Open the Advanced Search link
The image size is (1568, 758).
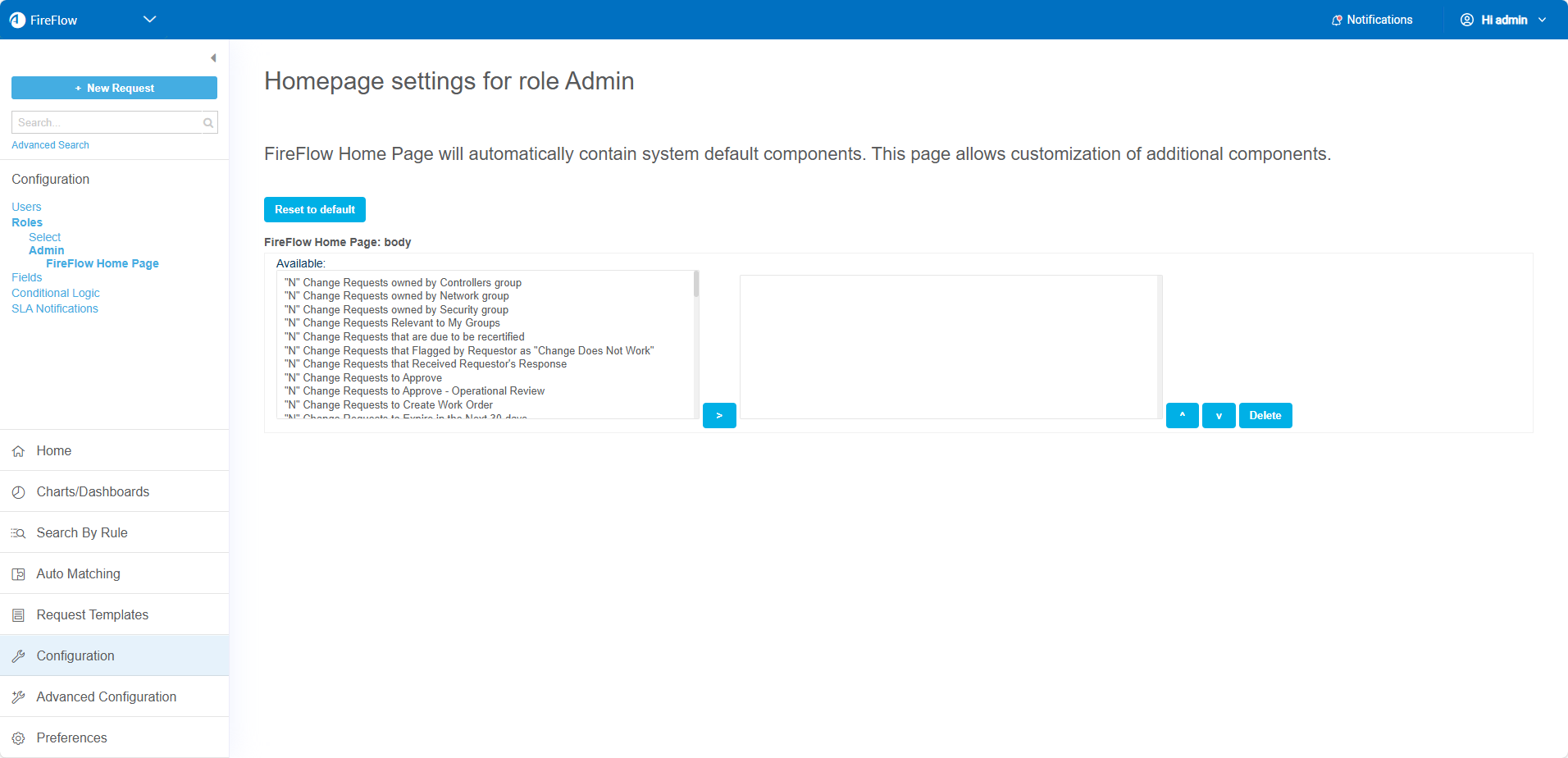pyautogui.click(x=50, y=145)
